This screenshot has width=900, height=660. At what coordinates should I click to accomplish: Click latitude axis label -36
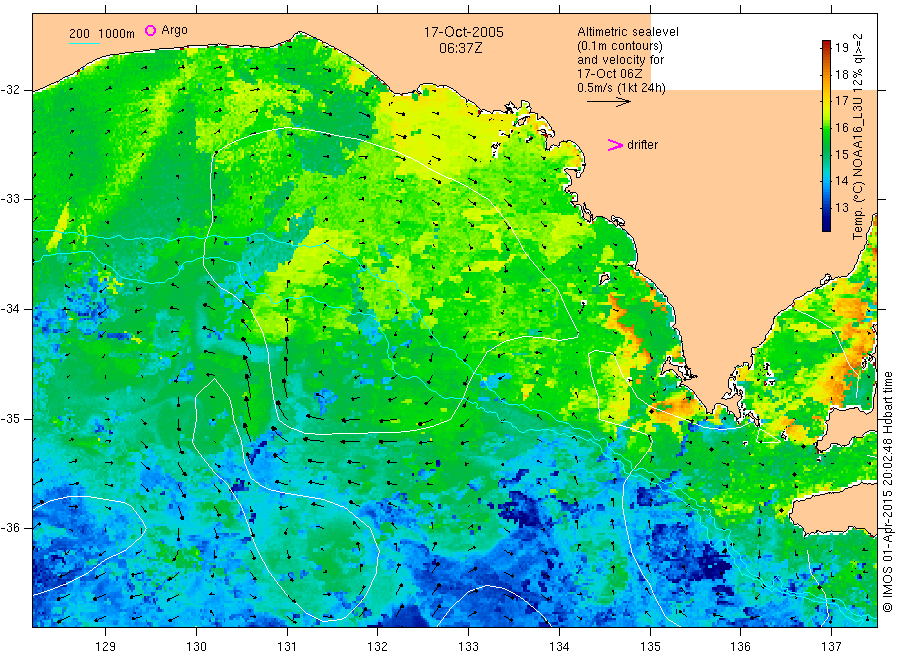(10, 527)
